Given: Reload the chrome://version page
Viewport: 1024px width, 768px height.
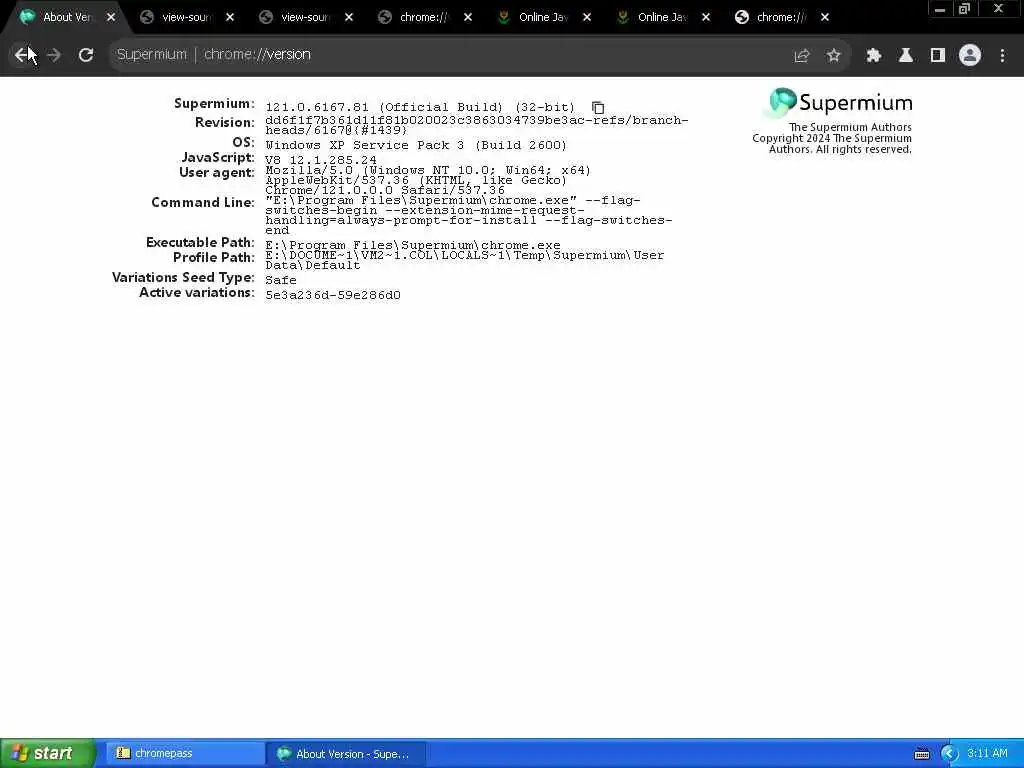Looking at the screenshot, I should tap(86, 55).
